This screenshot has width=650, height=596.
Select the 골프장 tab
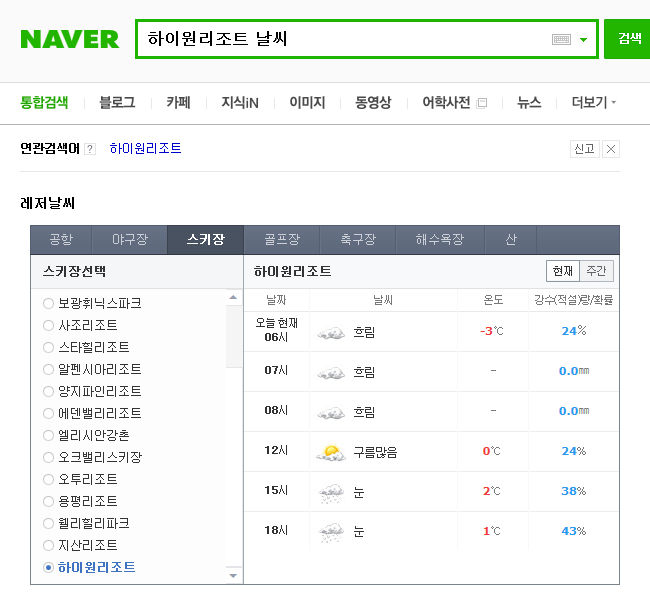[x=282, y=240]
